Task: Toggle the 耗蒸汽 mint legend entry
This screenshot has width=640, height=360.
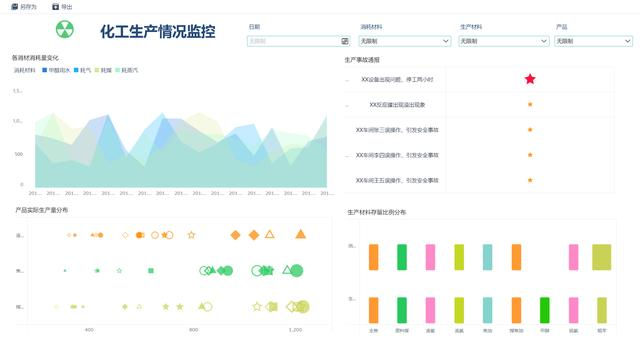Action: (127, 70)
